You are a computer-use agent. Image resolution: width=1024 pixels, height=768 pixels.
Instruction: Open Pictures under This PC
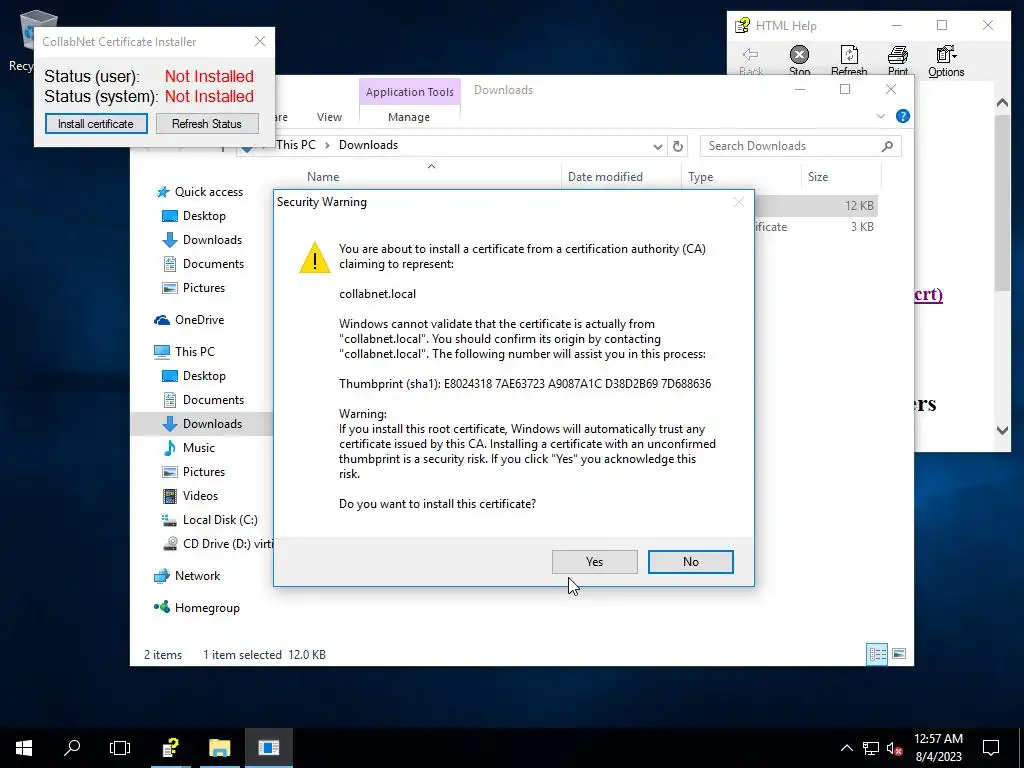click(194, 472)
